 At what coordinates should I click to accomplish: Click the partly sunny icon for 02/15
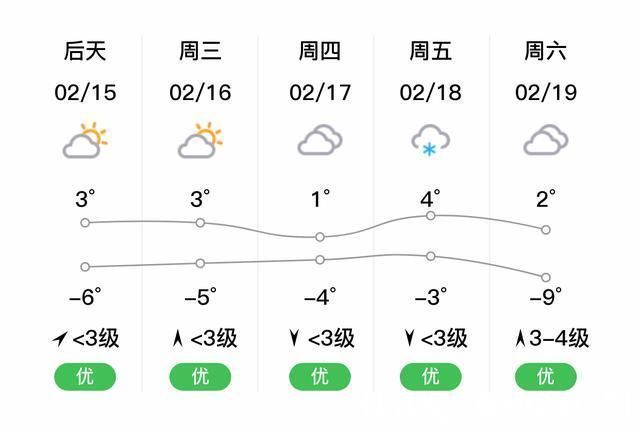tap(85, 141)
